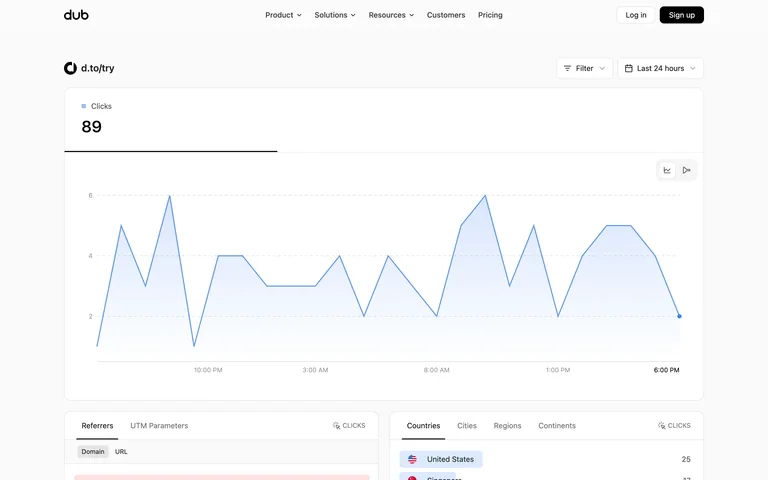Select the Countries tab
The image size is (768, 480).
(x=423, y=426)
